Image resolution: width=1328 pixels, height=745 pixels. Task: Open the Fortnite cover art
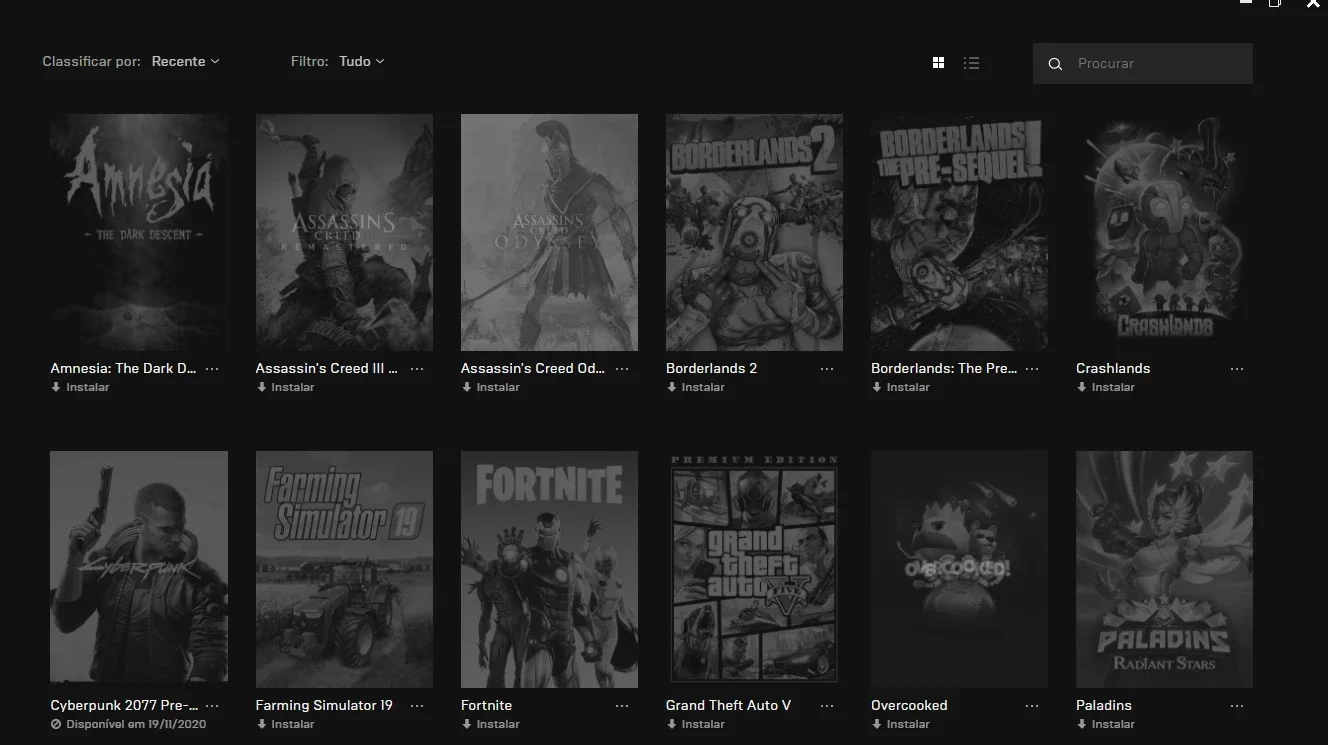(x=549, y=569)
